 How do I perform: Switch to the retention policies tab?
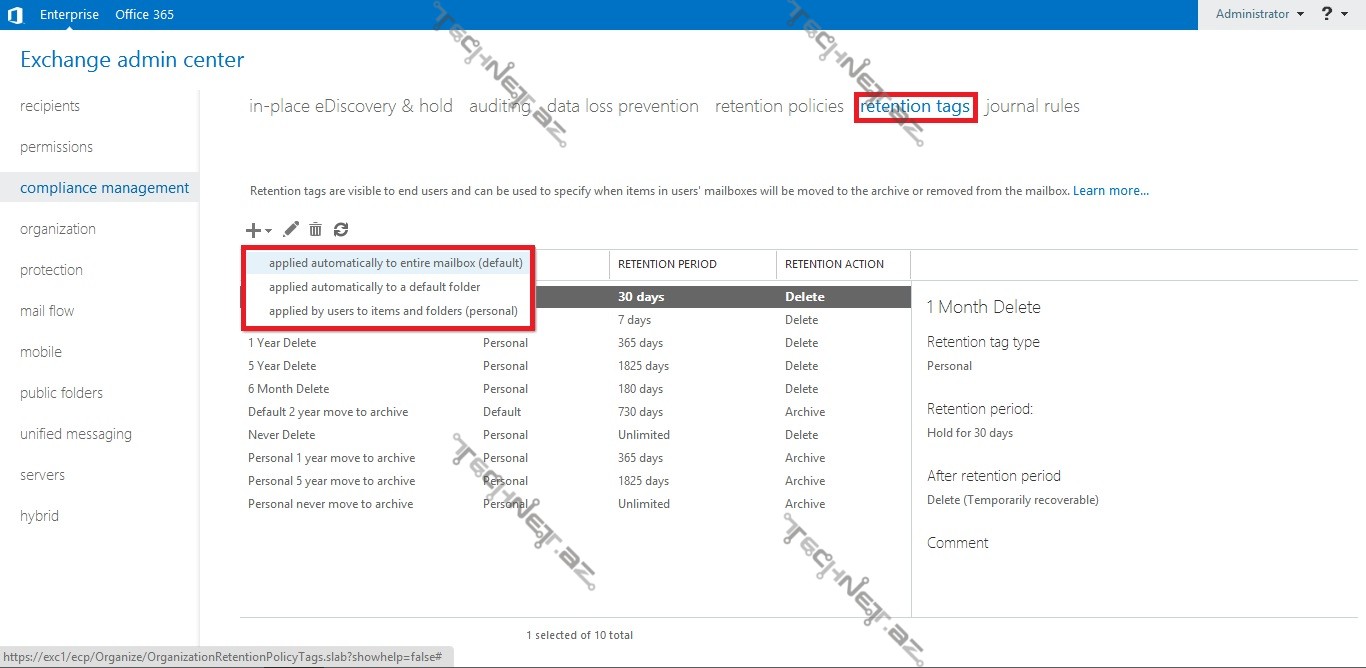[779, 106]
